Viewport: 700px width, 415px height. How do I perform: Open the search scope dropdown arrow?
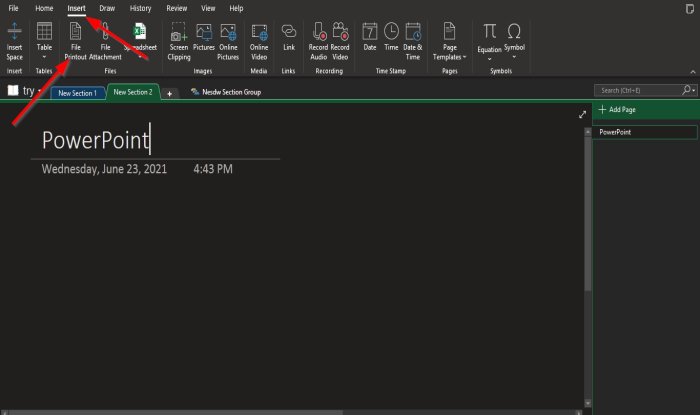(x=694, y=91)
